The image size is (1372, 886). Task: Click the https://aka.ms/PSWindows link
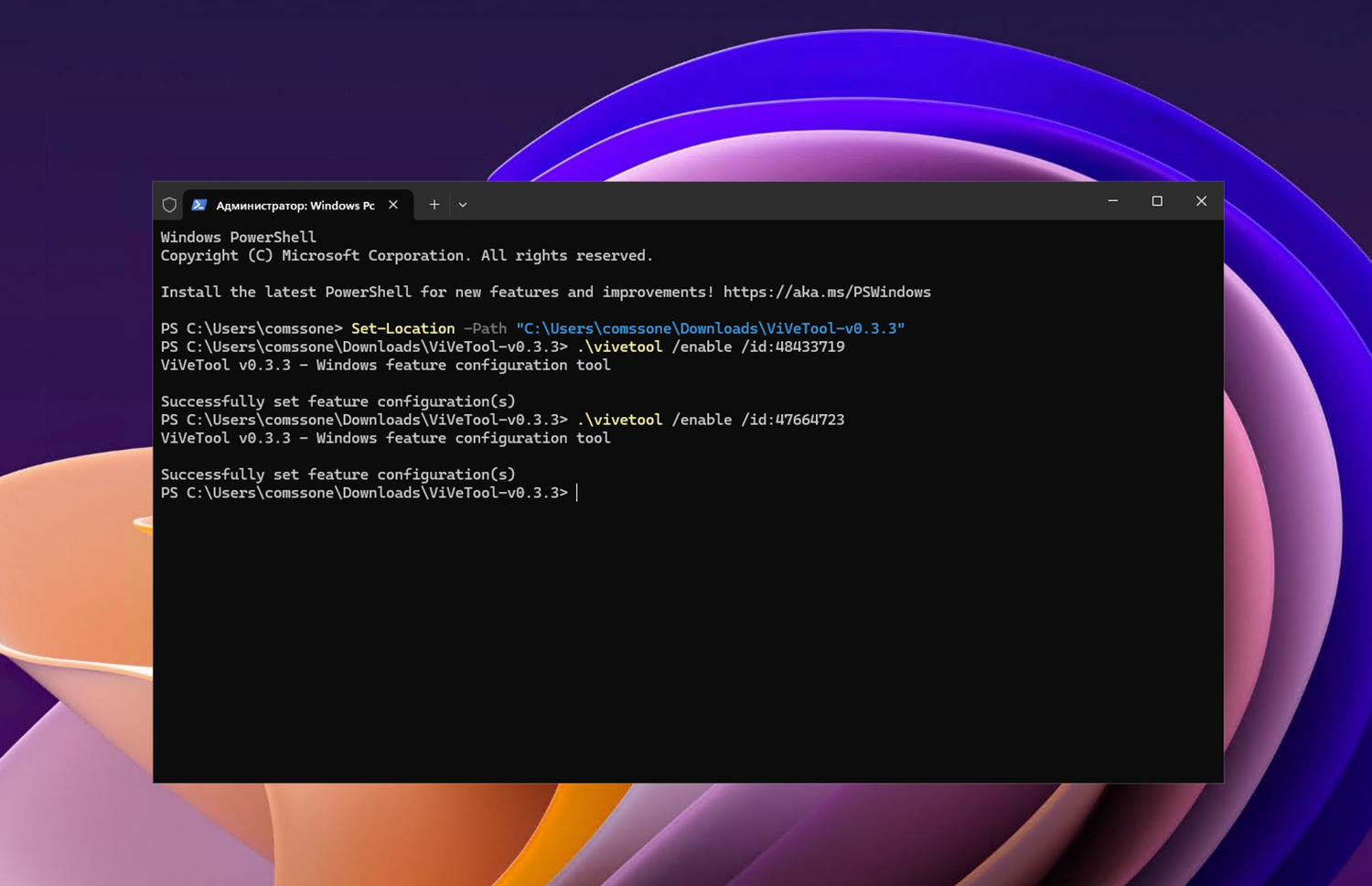827,292
